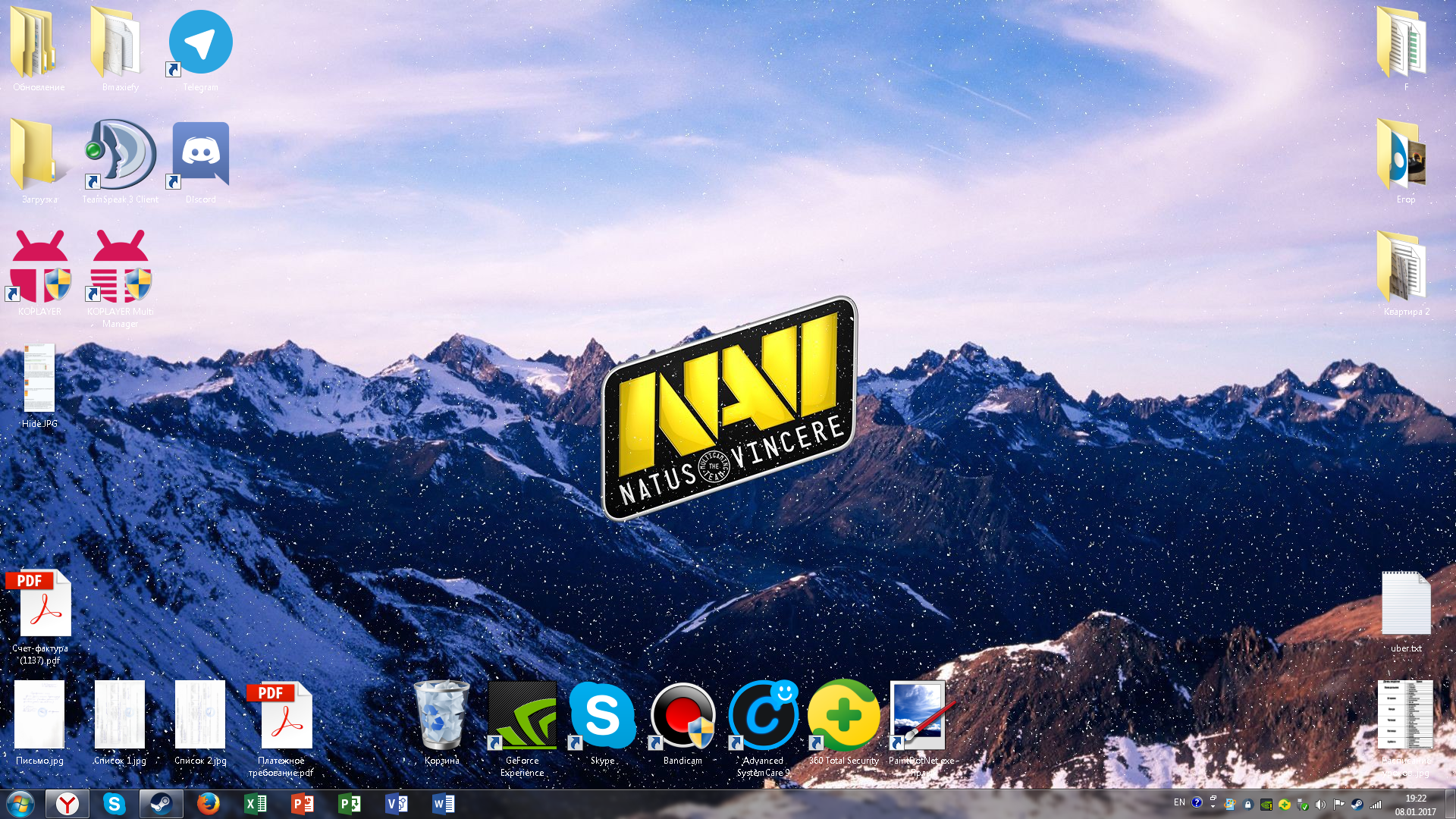Click the Safely Remove Hardware tray icon
The width and height of the screenshot is (1456, 819).
(1303, 805)
